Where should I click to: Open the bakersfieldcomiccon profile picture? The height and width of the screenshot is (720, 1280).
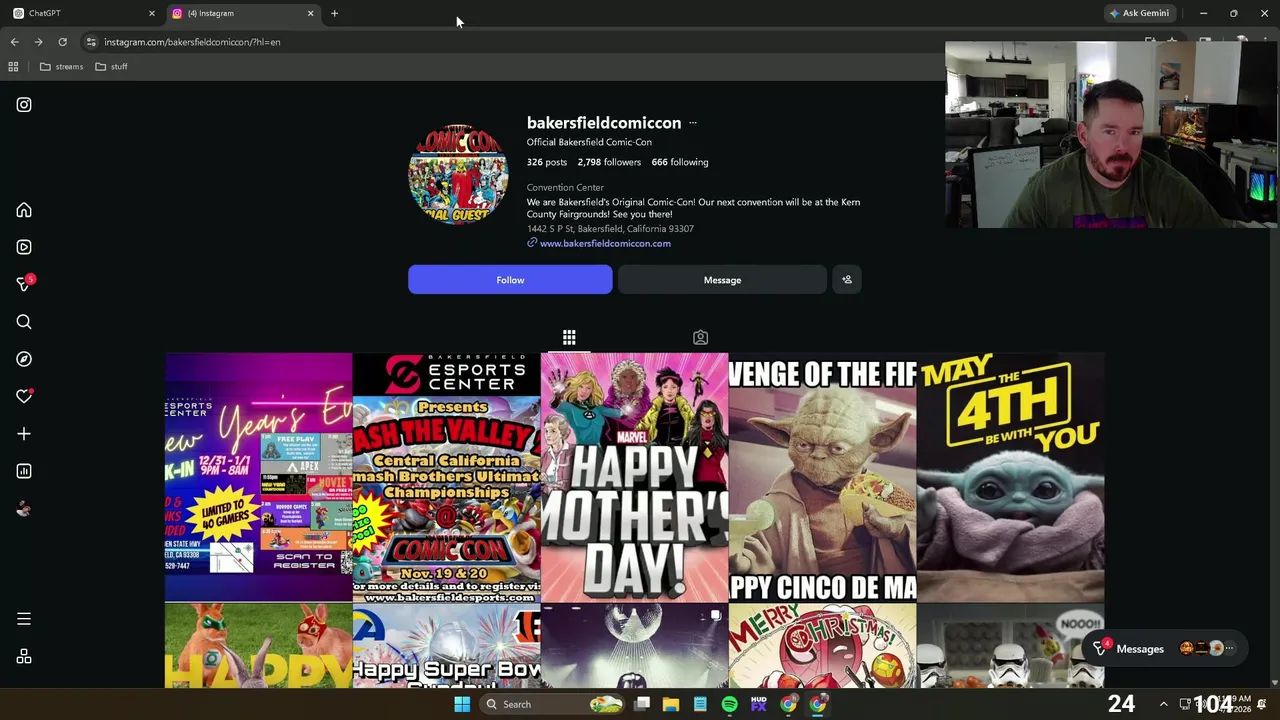pos(458,174)
